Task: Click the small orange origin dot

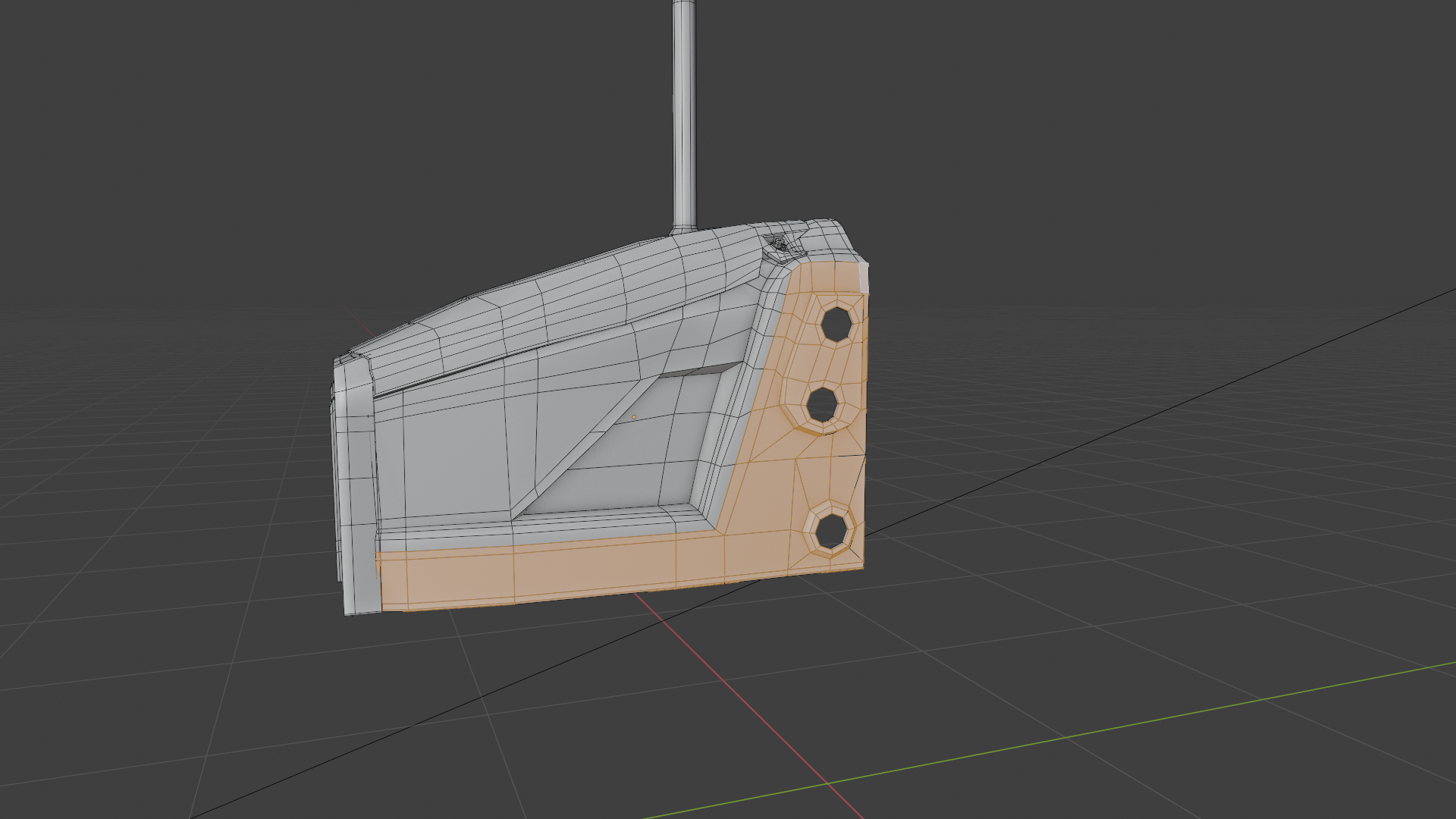Action: click(634, 417)
